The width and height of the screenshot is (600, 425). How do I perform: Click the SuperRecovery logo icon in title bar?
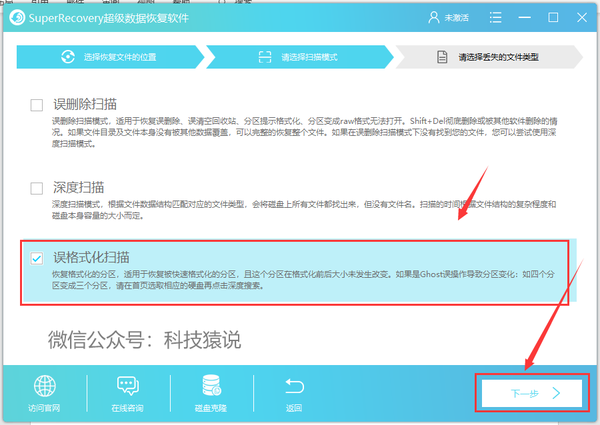click(17, 18)
